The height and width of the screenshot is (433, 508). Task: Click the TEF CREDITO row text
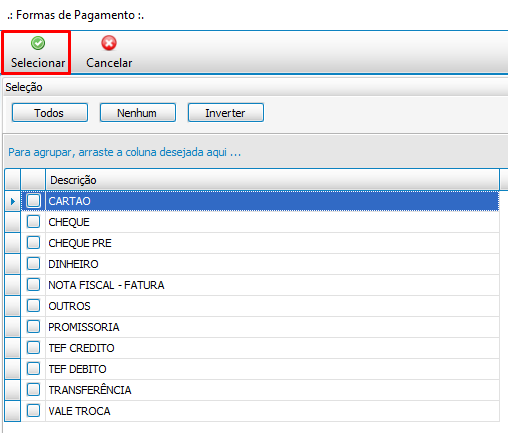81,348
